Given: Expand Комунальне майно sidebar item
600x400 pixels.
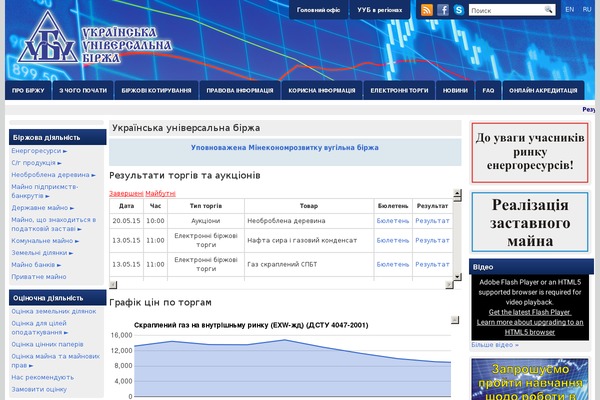Looking at the screenshot, I should [x=45, y=241].
